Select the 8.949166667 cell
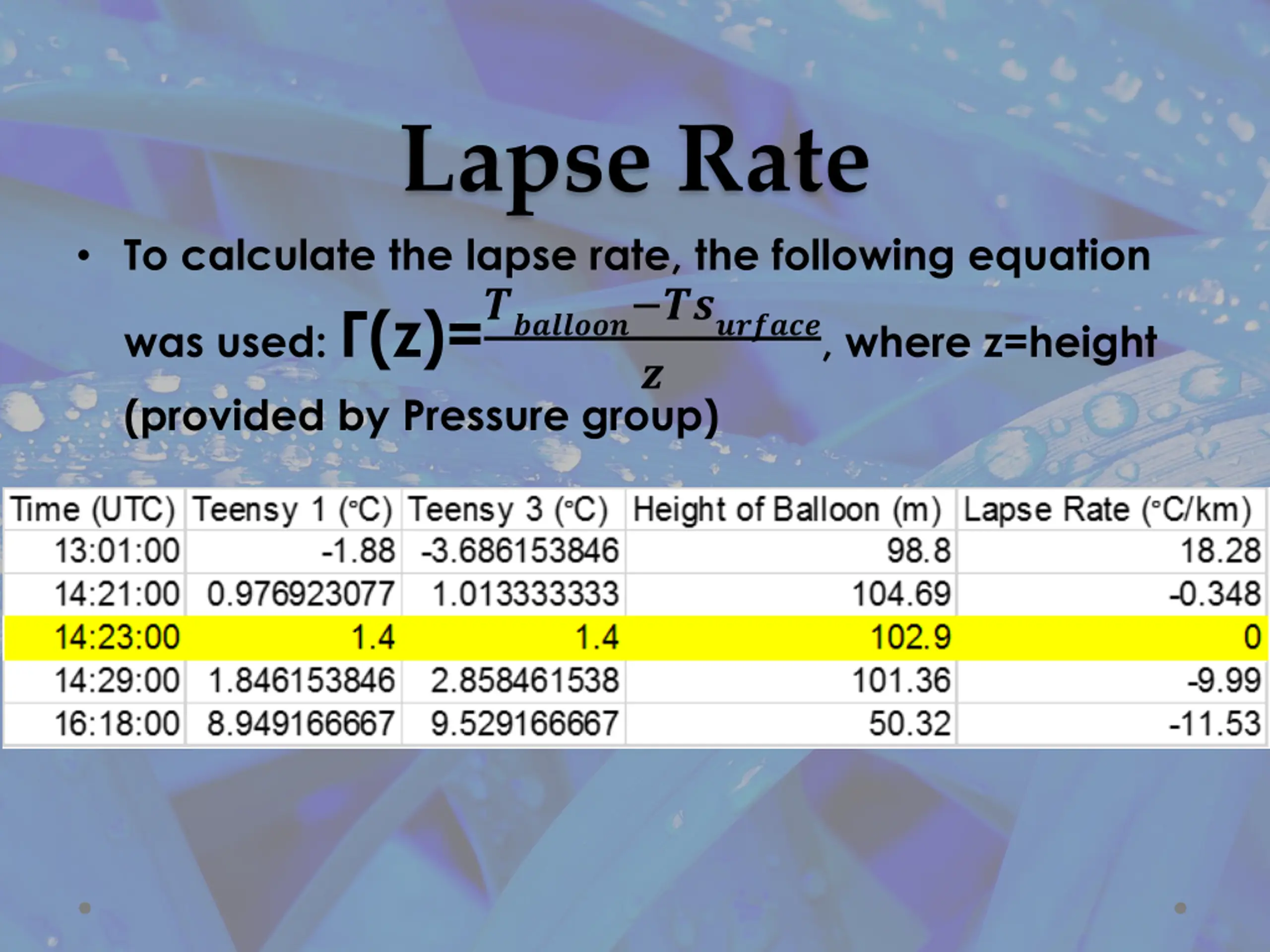The height and width of the screenshot is (952, 1270). pos(293,723)
